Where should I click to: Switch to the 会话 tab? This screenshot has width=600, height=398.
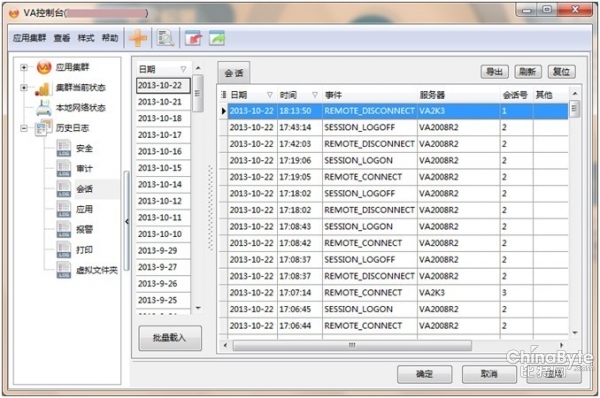point(234,73)
